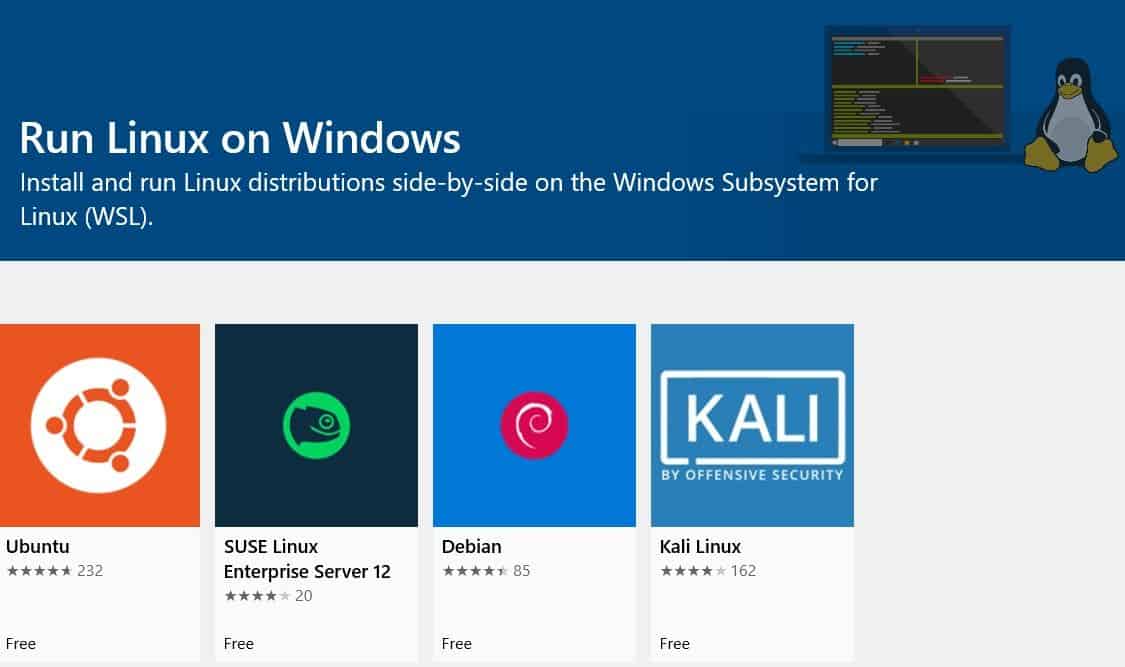
Task: View Ubuntu's star rating with 232 reviews
Action: pos(55,571)
